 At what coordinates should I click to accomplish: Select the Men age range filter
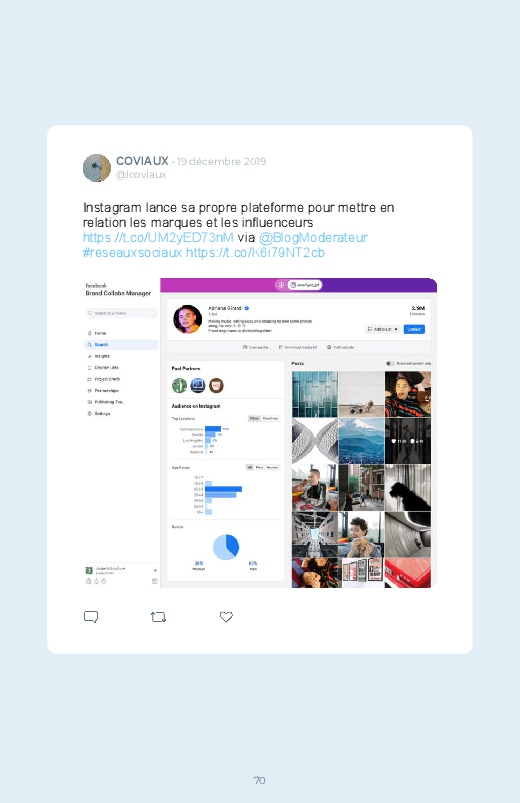pos(259,467)
